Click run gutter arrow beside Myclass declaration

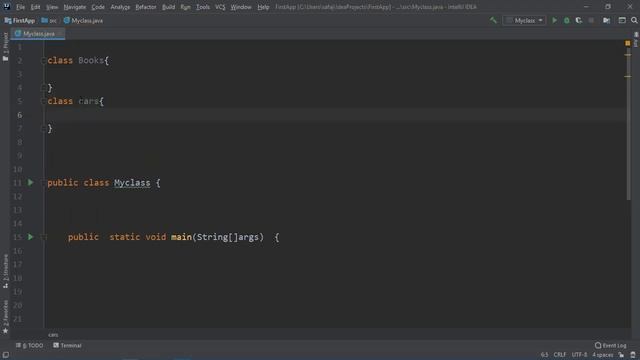(31, 182)
